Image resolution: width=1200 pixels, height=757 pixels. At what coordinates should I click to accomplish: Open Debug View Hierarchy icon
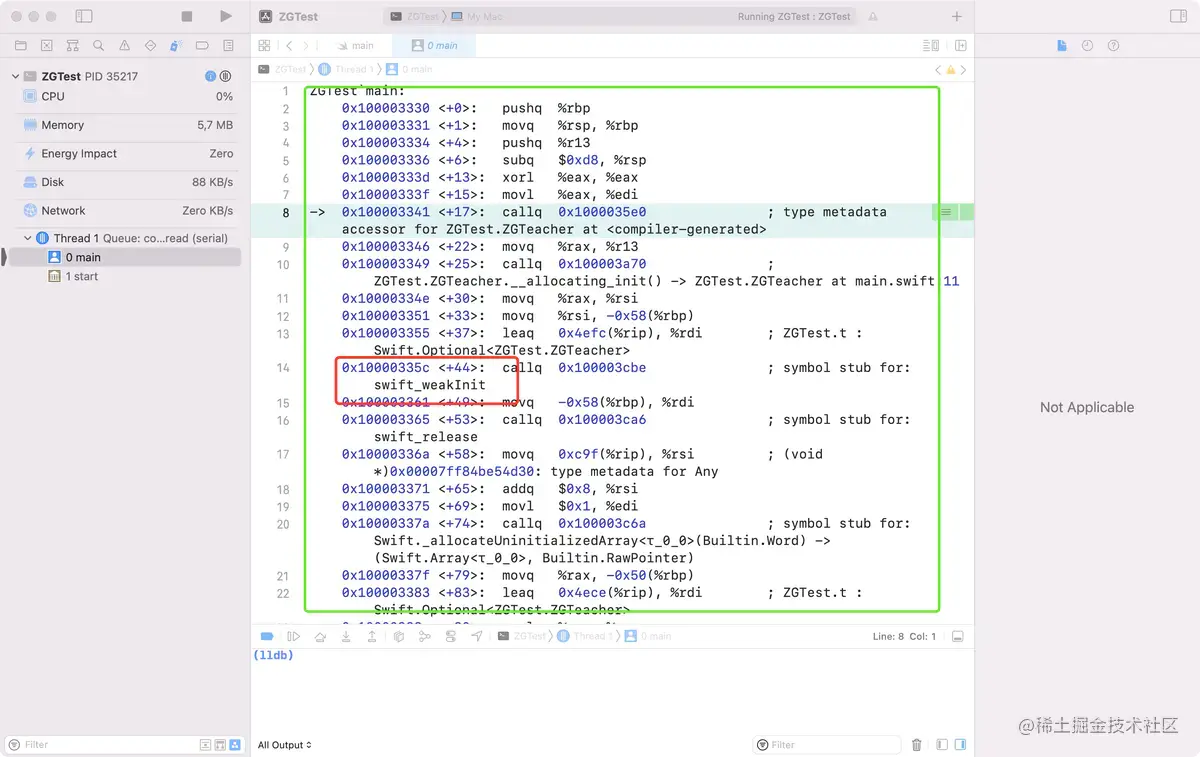399,636
